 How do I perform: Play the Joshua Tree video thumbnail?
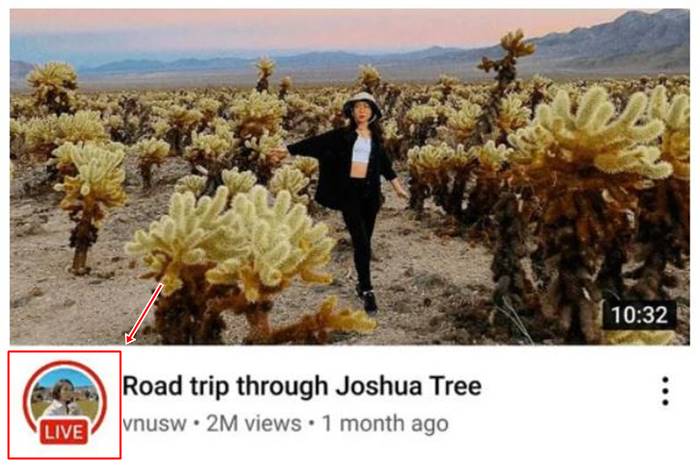350,177
